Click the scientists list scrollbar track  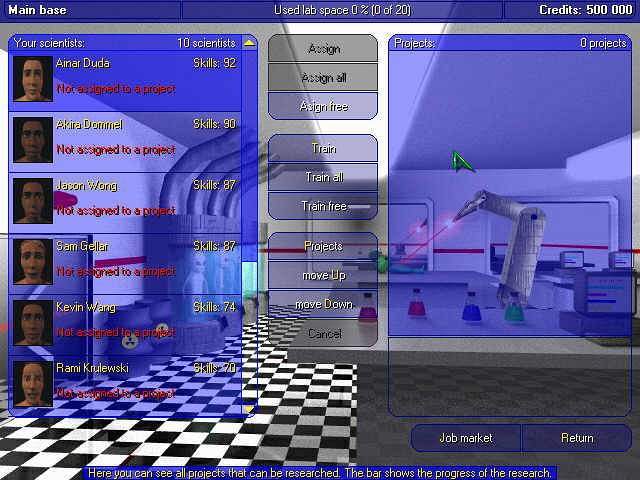[x=249, y=227]
